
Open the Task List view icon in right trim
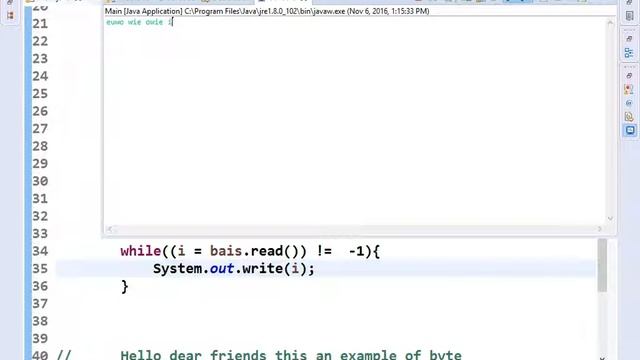pos(629,16)
